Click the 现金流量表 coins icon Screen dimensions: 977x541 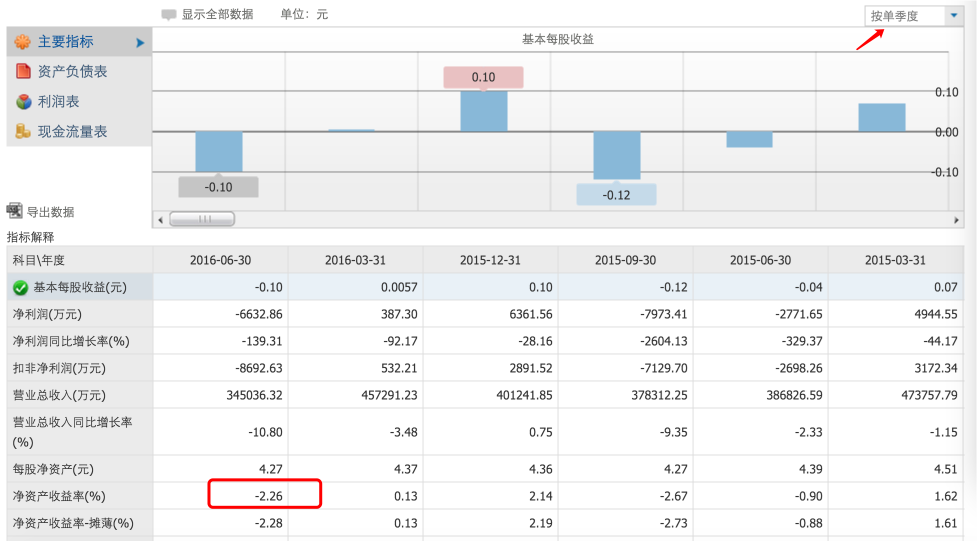23,132
